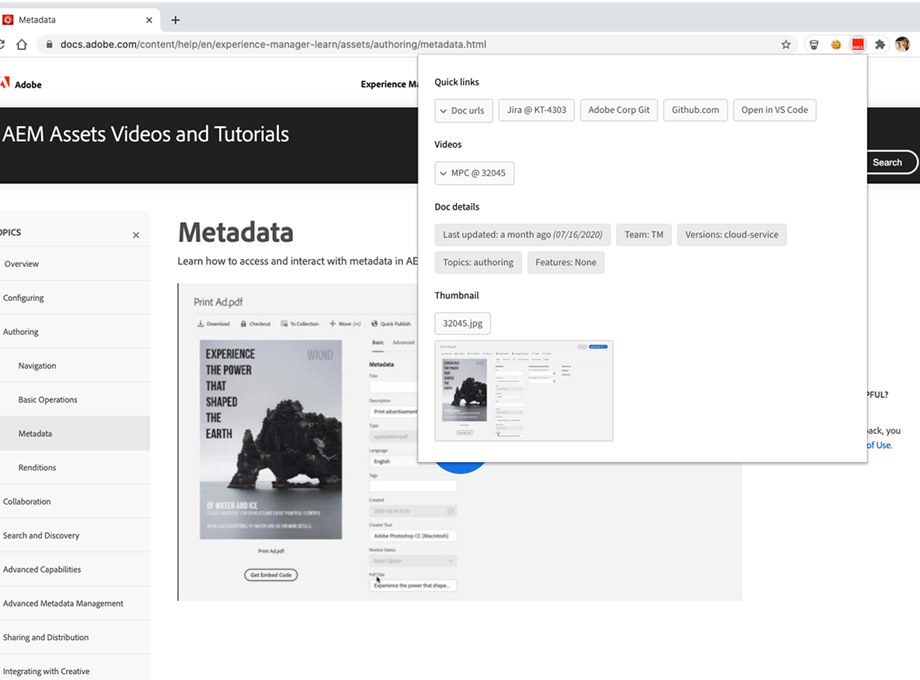The image size is (920, 680).
Task: Click the 32045.jpg thumbnail preview image
Action: pos(524,391)
